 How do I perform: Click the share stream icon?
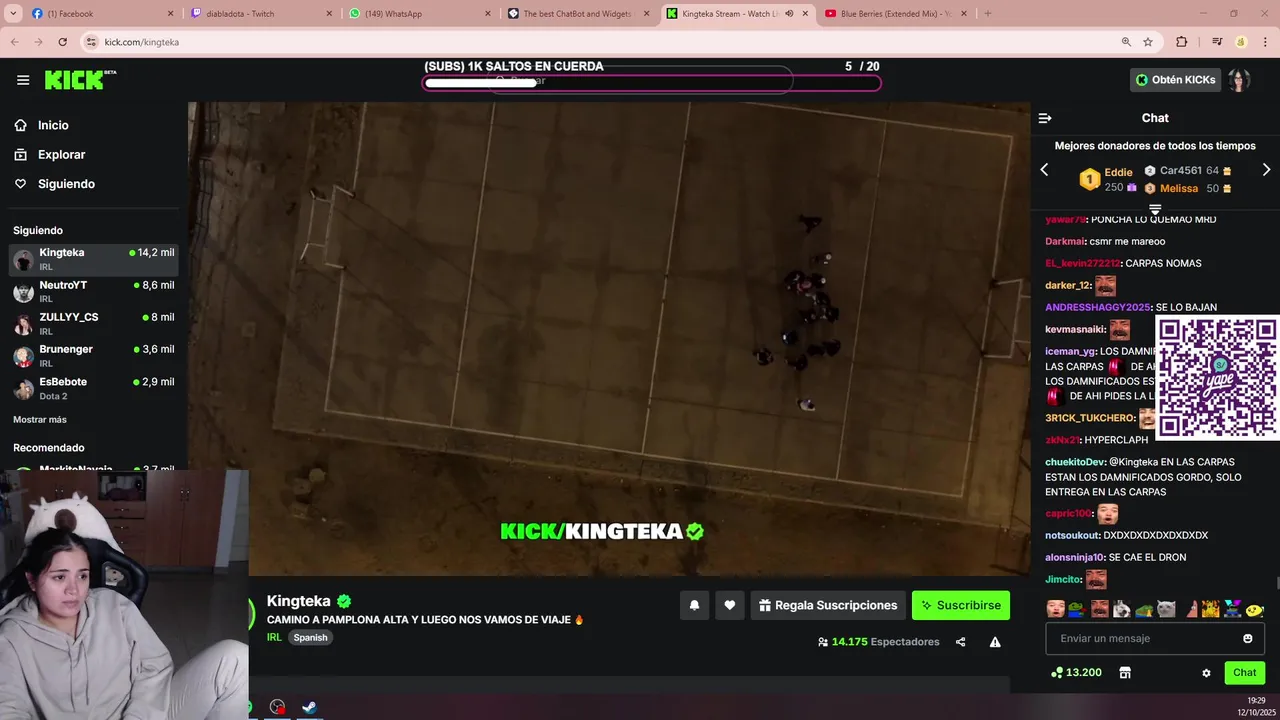coord(960,642)
